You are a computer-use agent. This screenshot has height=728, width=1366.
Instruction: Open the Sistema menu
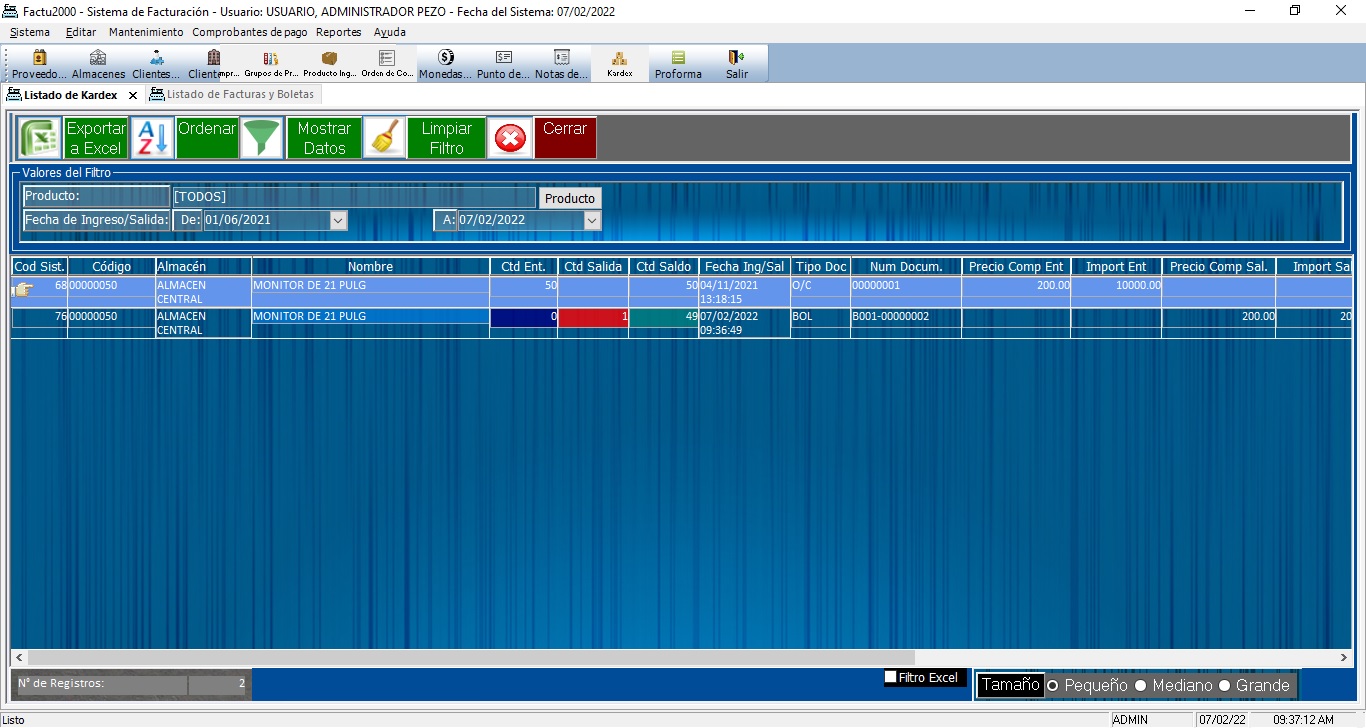click(x=29, y=32)
